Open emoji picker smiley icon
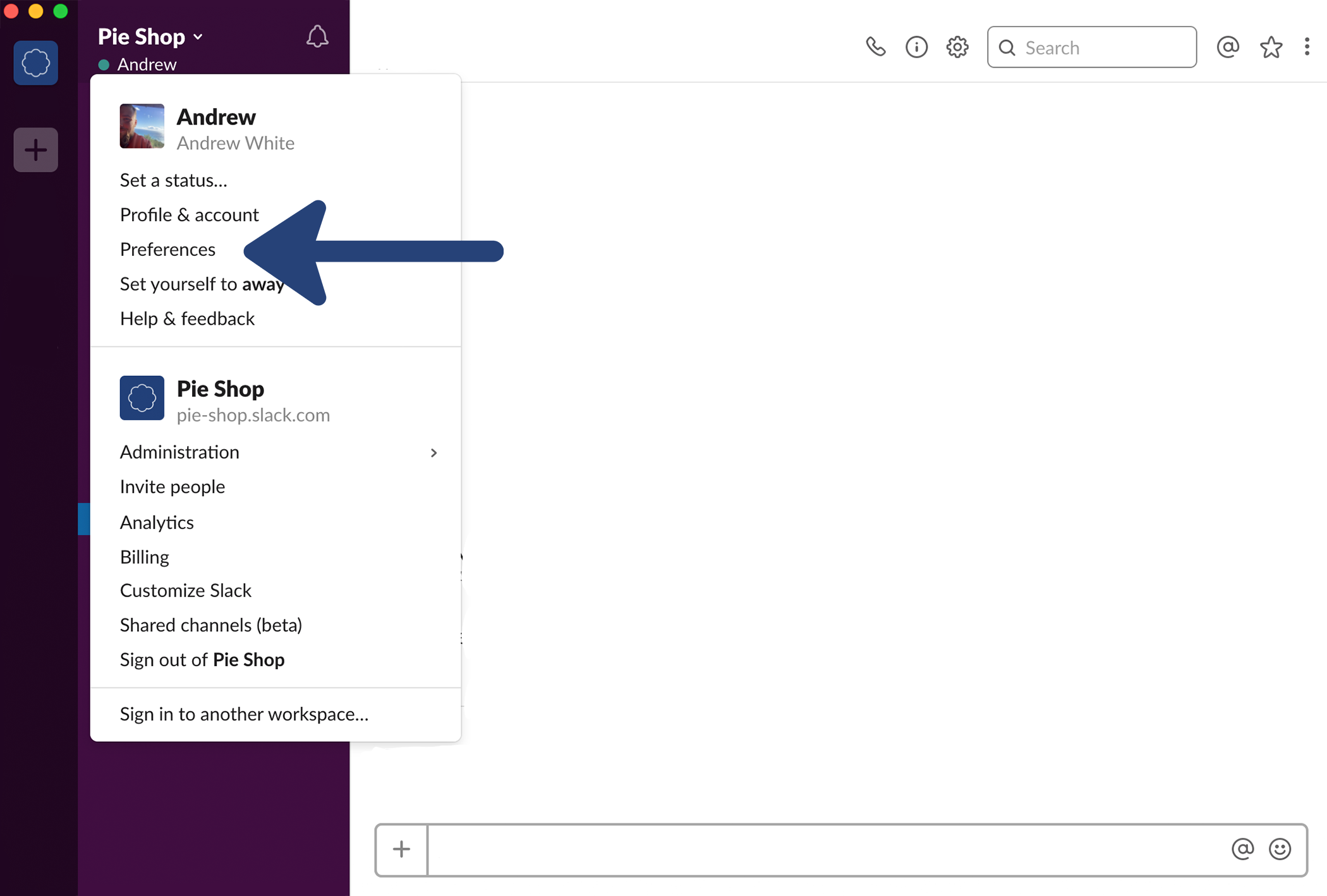Screen dimensions: 1327x896 tap(1280, 849)
